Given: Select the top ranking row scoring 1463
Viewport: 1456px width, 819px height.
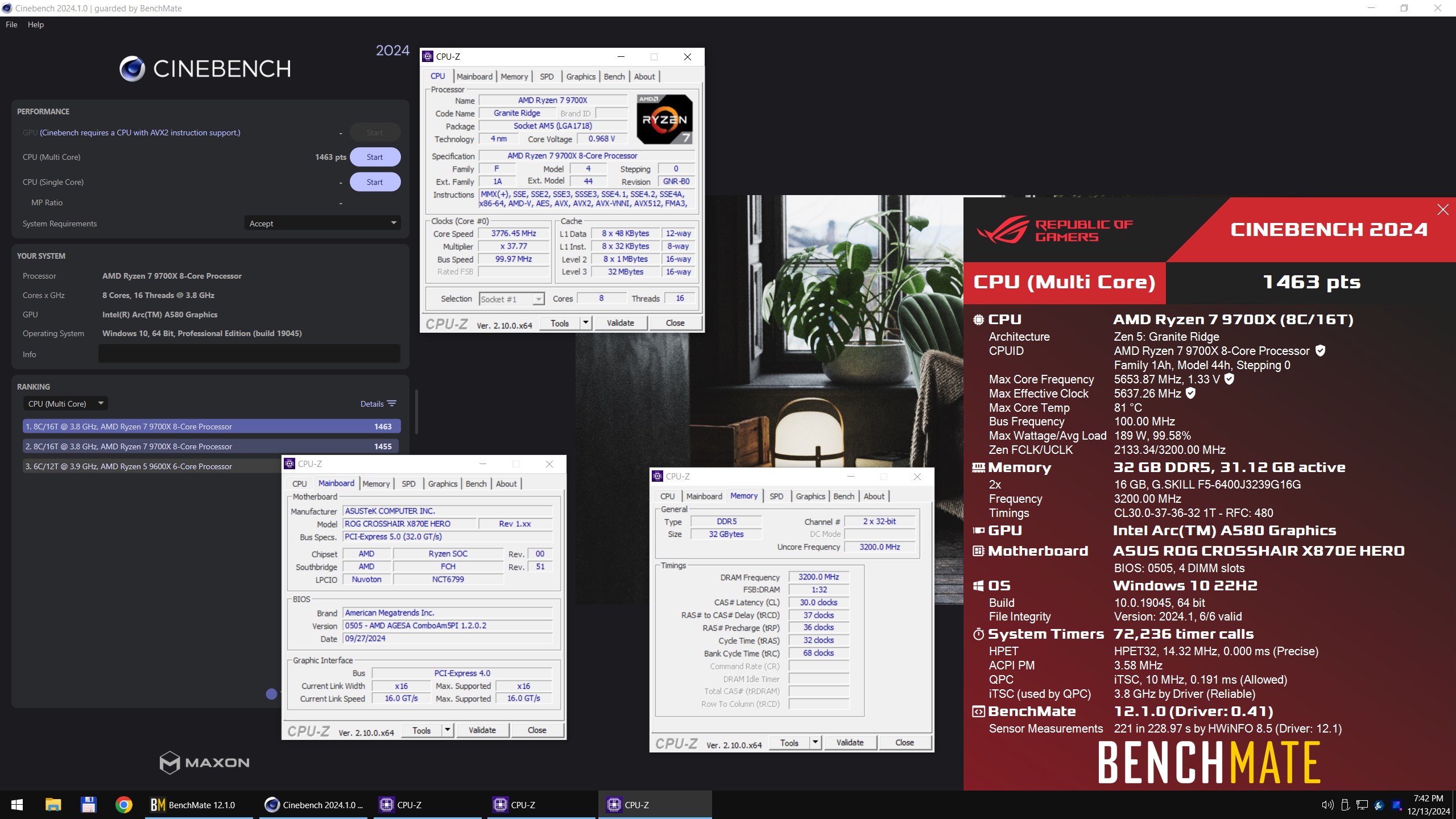Looking at the screenshot, I should point(212,427).
